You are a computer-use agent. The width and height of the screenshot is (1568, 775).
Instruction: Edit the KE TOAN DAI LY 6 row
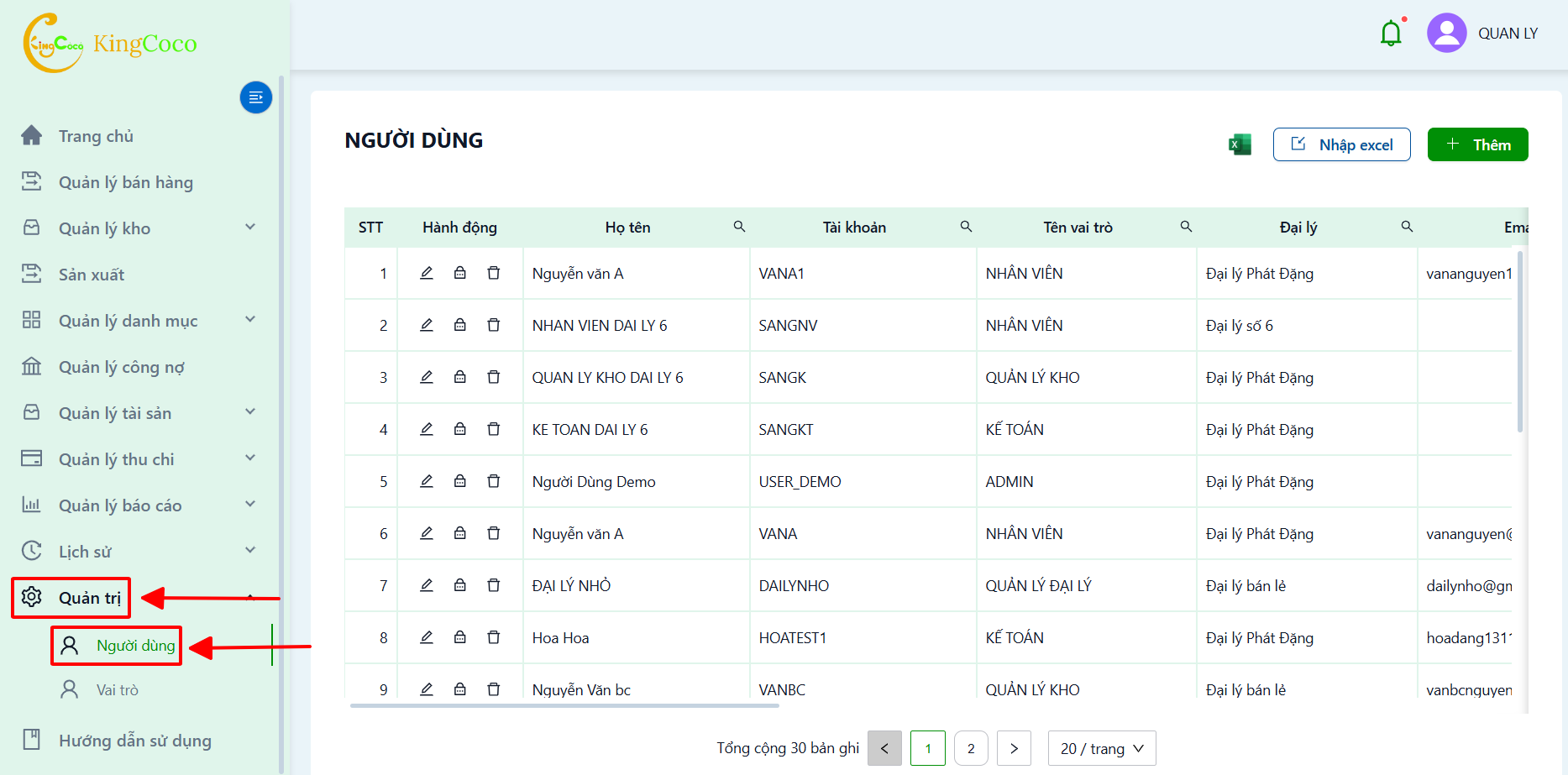coord(427,429)
